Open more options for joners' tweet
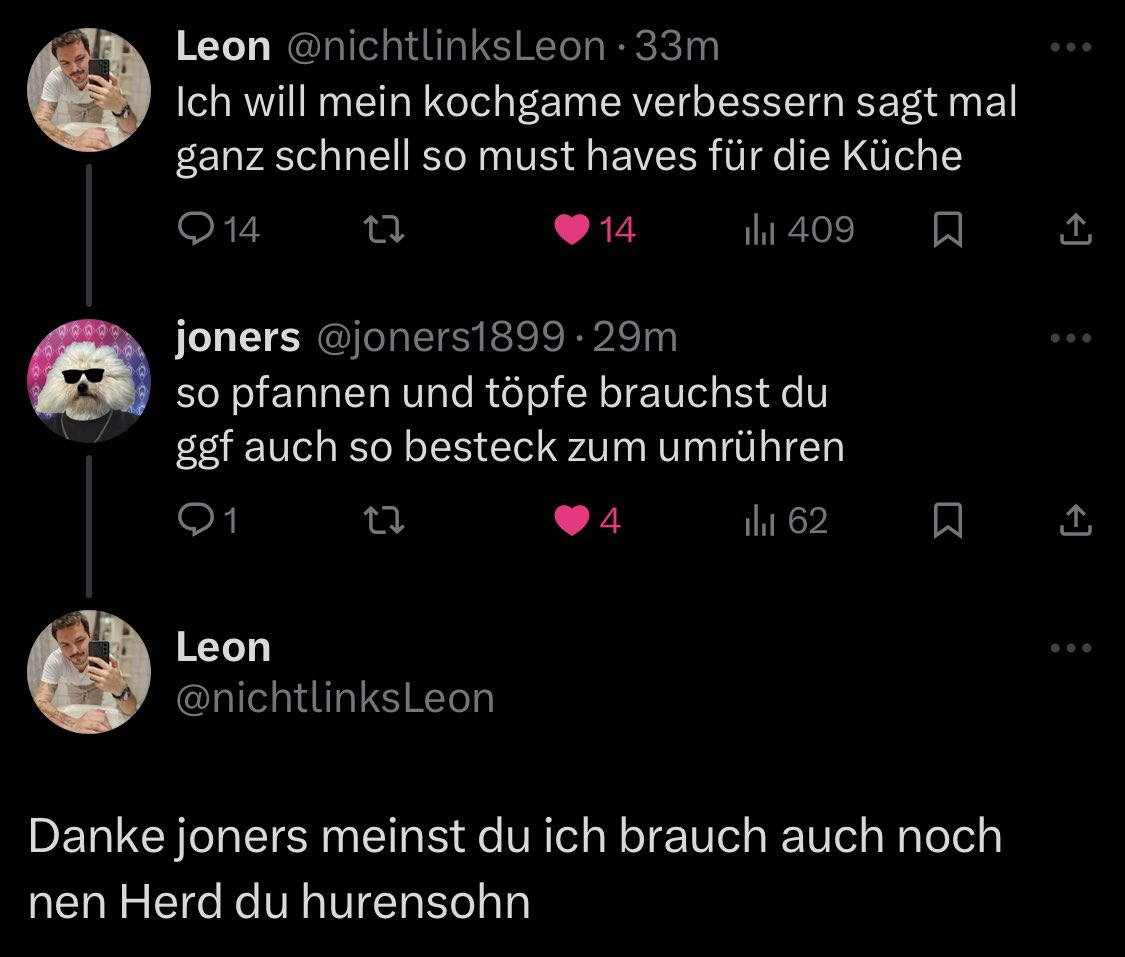 point(1072,338)
